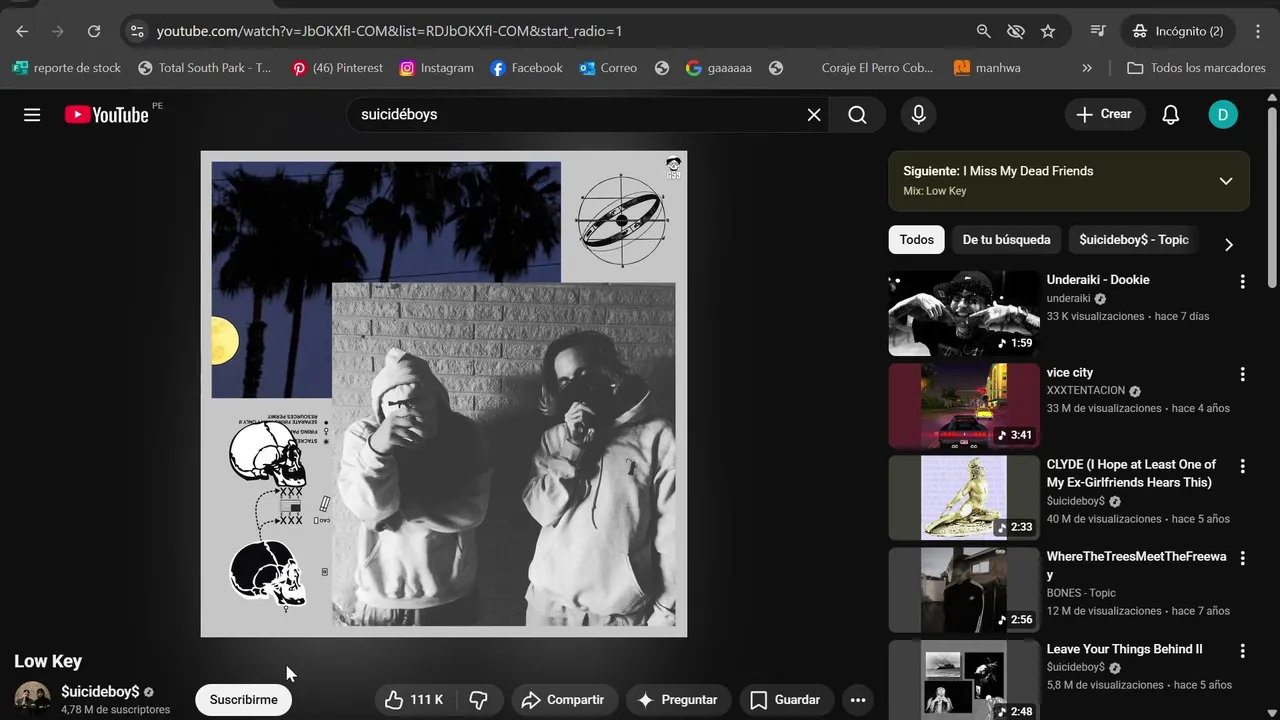Subscribe with the Suscribirme button
This screenshot has height=720, width=1280.
pos(244,700)
